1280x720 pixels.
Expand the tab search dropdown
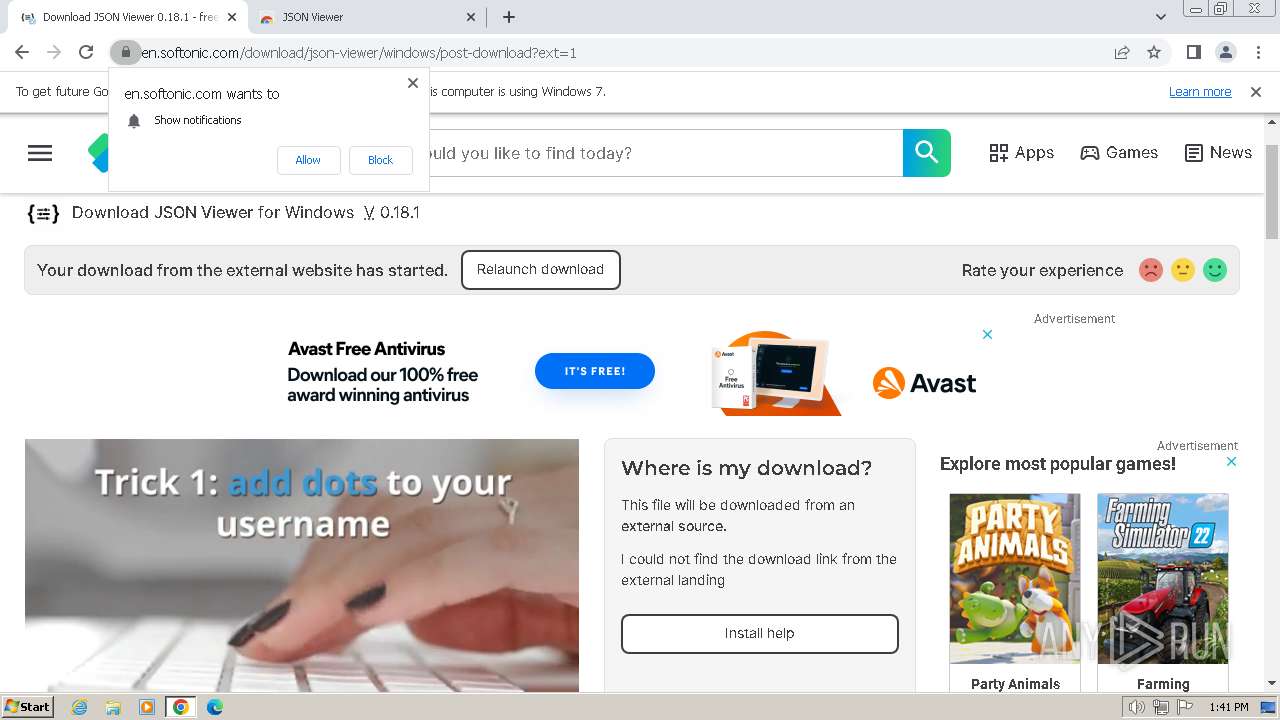tap(1161, 17)
